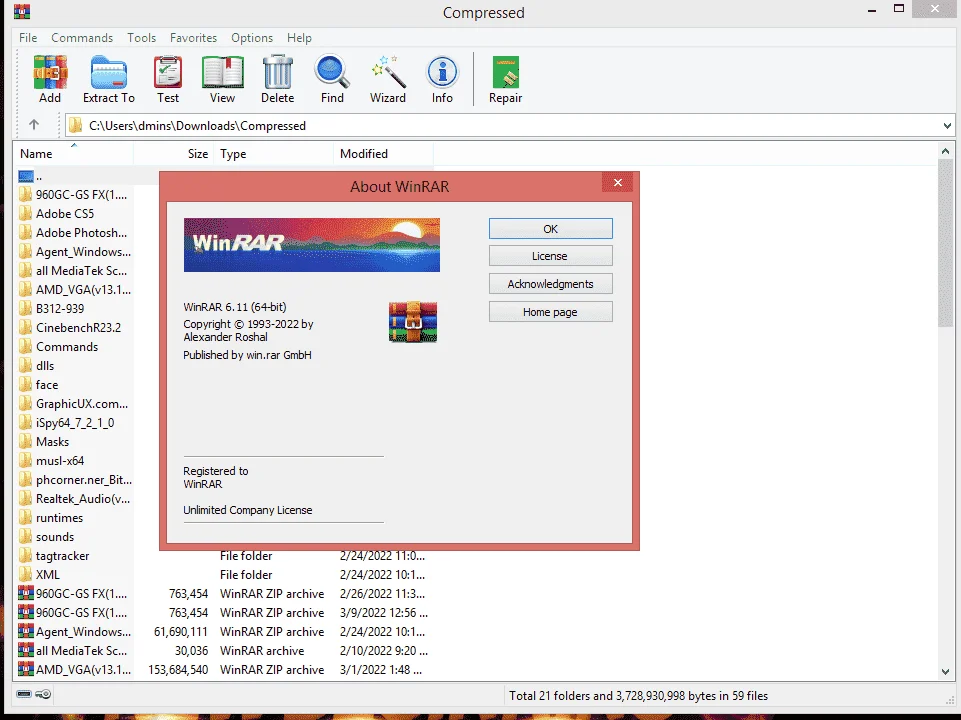Select the phcorner.ner_Bit... folder row
961x720 pixels.
tap(74, 479)
